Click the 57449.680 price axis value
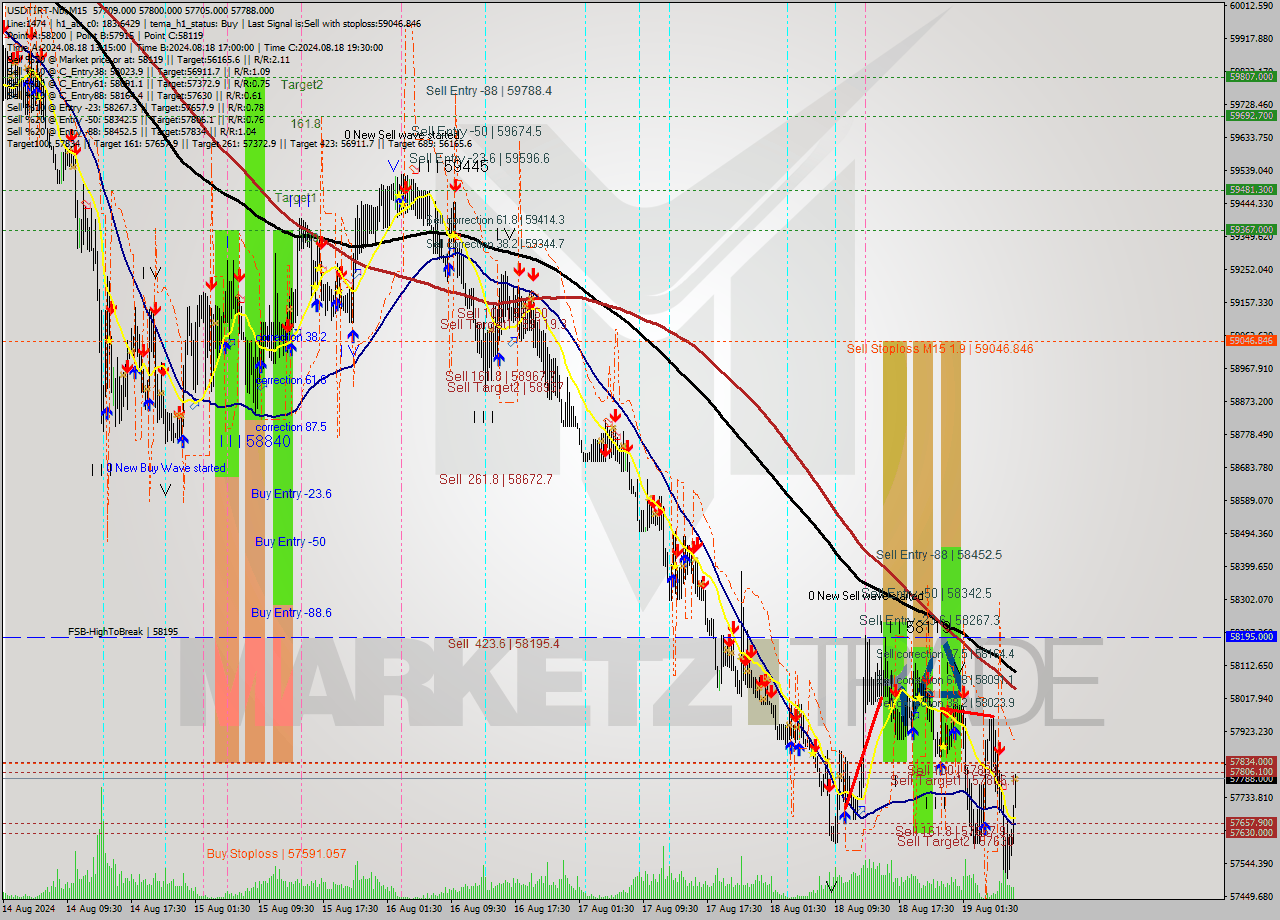1280x920 pixels. pos(1251,897)
